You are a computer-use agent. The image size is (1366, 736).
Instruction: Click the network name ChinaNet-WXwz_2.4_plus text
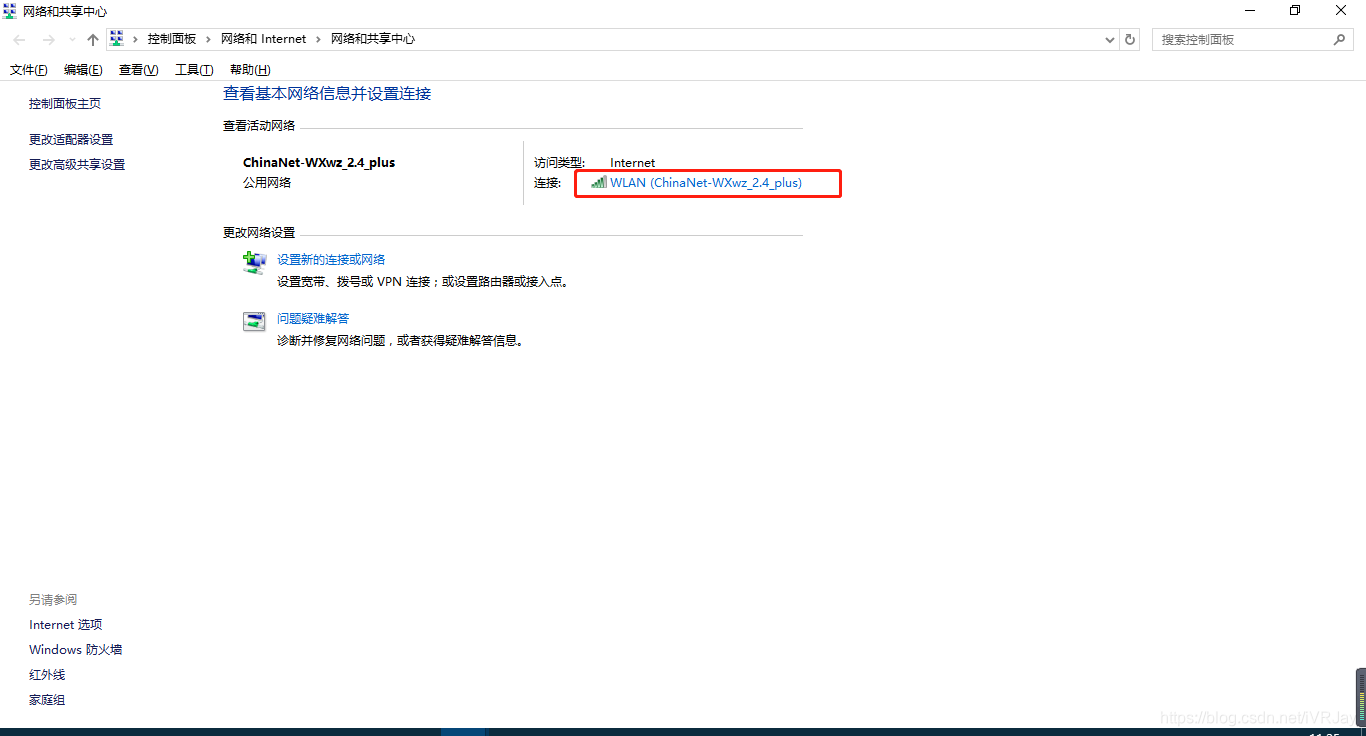click(x=319, y=162)
